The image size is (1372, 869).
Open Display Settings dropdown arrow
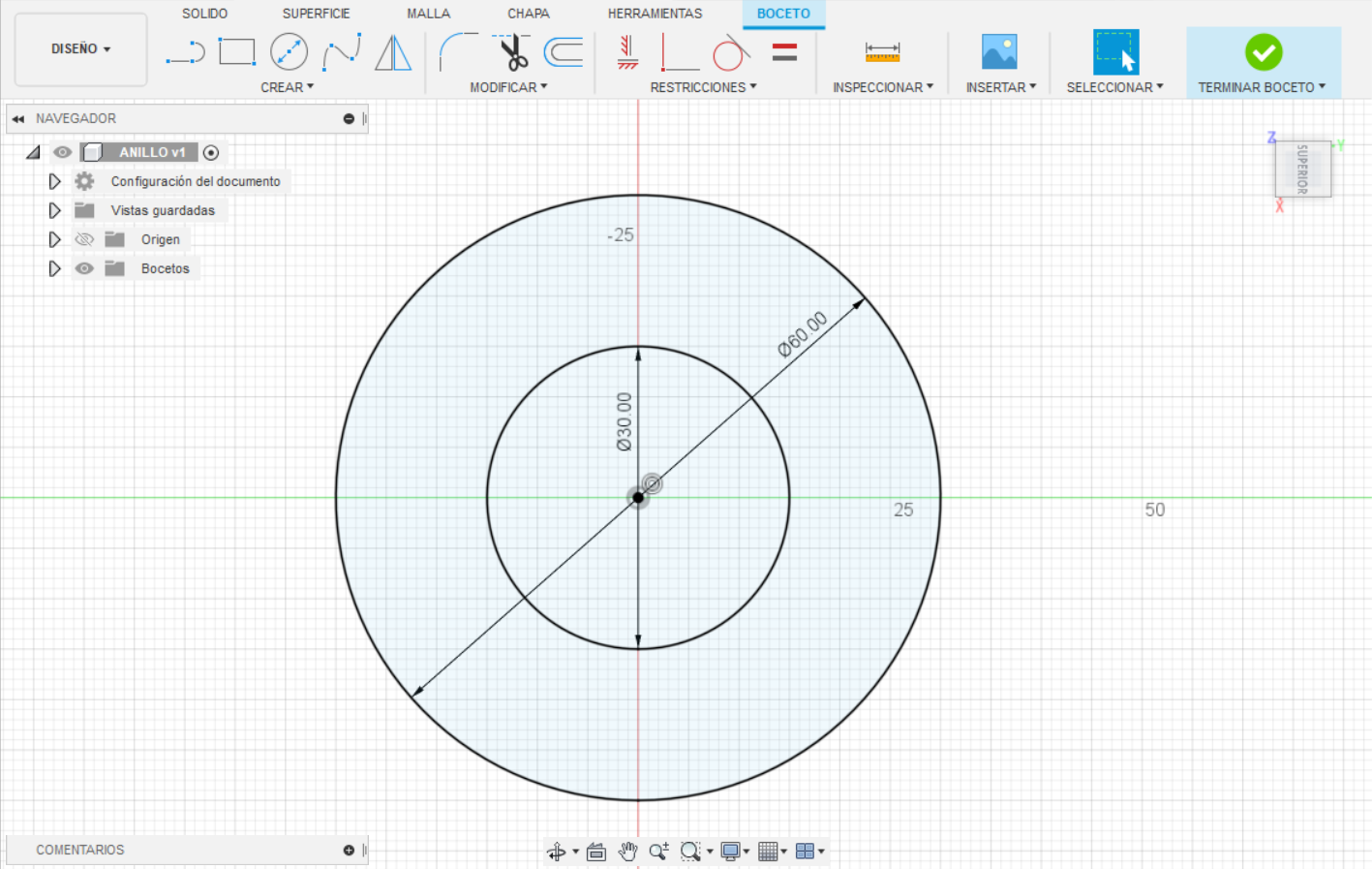747,852
